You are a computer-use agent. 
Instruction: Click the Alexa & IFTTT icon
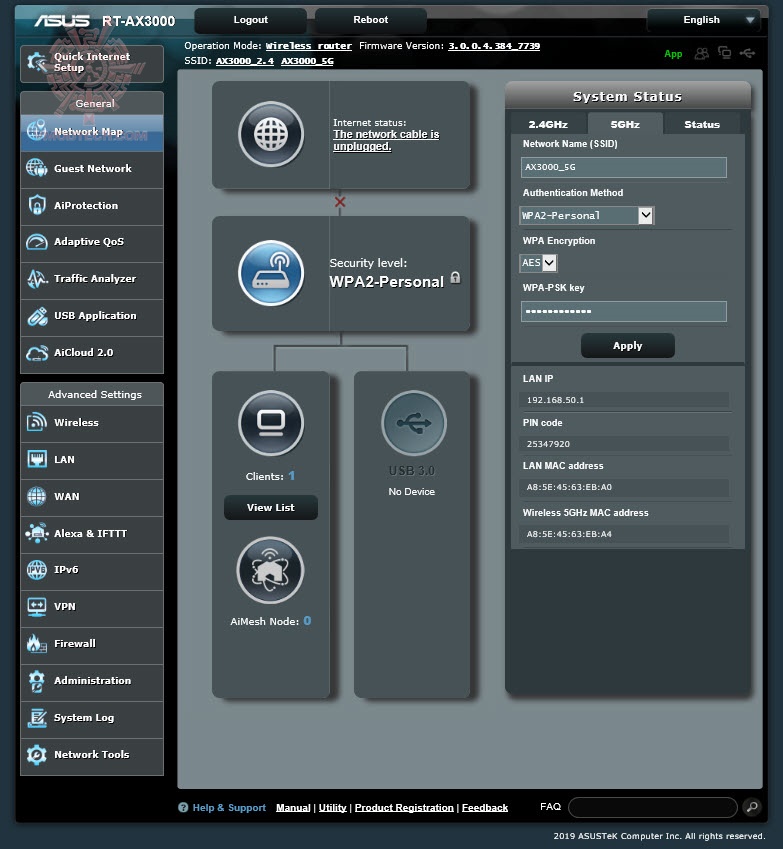point(37,533)
